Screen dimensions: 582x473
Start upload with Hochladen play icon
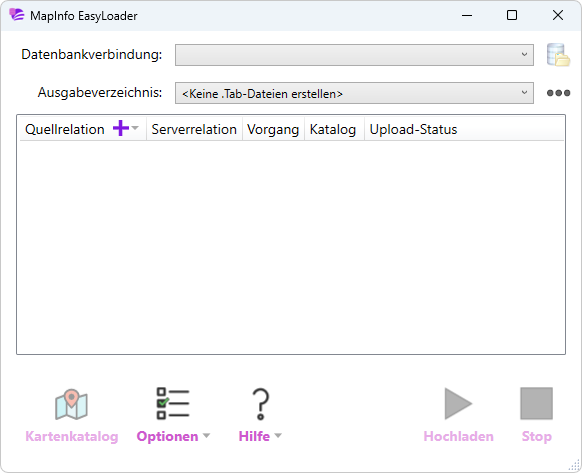pyautogui.click(x=458, y=404)
